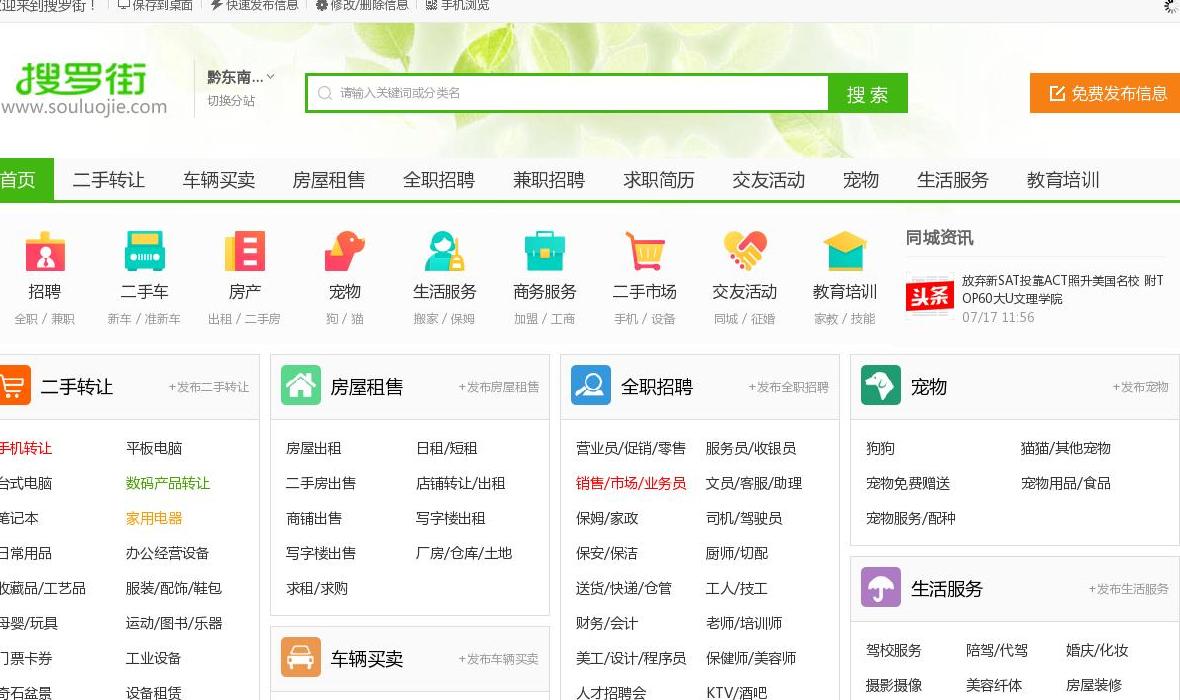The image size is (1180, 700).
Task: Open the 二手市场 shopping cart icon
Action: [x=644, y=251]
